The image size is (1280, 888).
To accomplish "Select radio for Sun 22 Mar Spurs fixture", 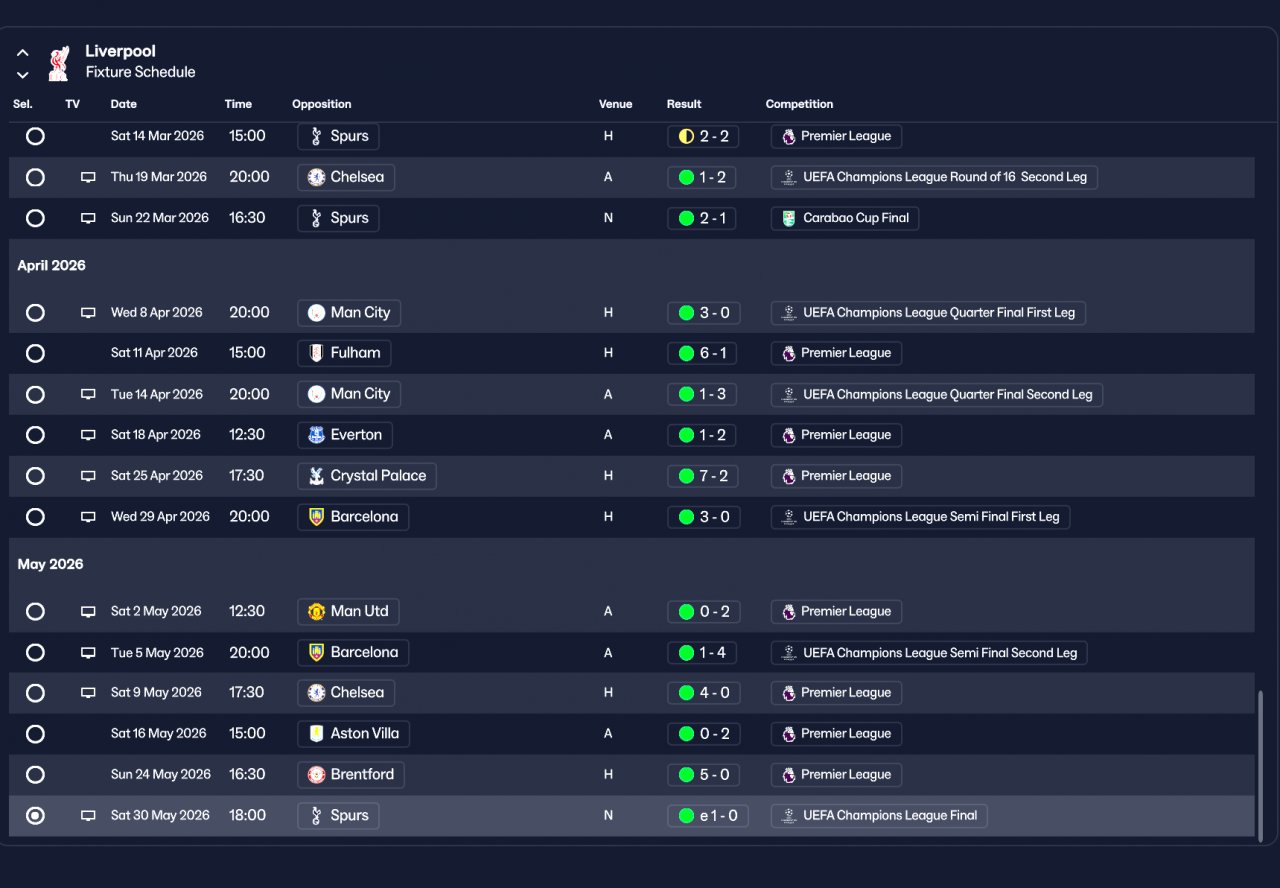I will (x=35, y=218).
